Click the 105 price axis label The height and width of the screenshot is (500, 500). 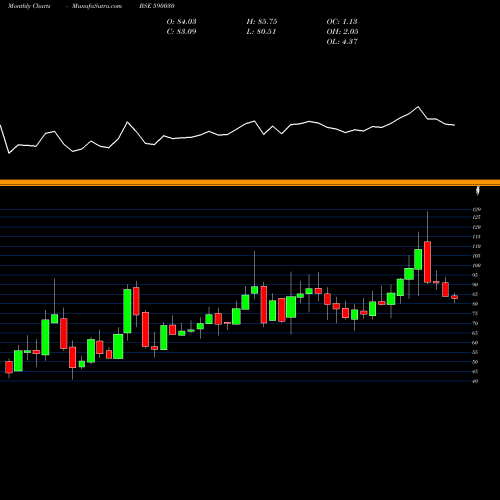(x=477, y=256)
